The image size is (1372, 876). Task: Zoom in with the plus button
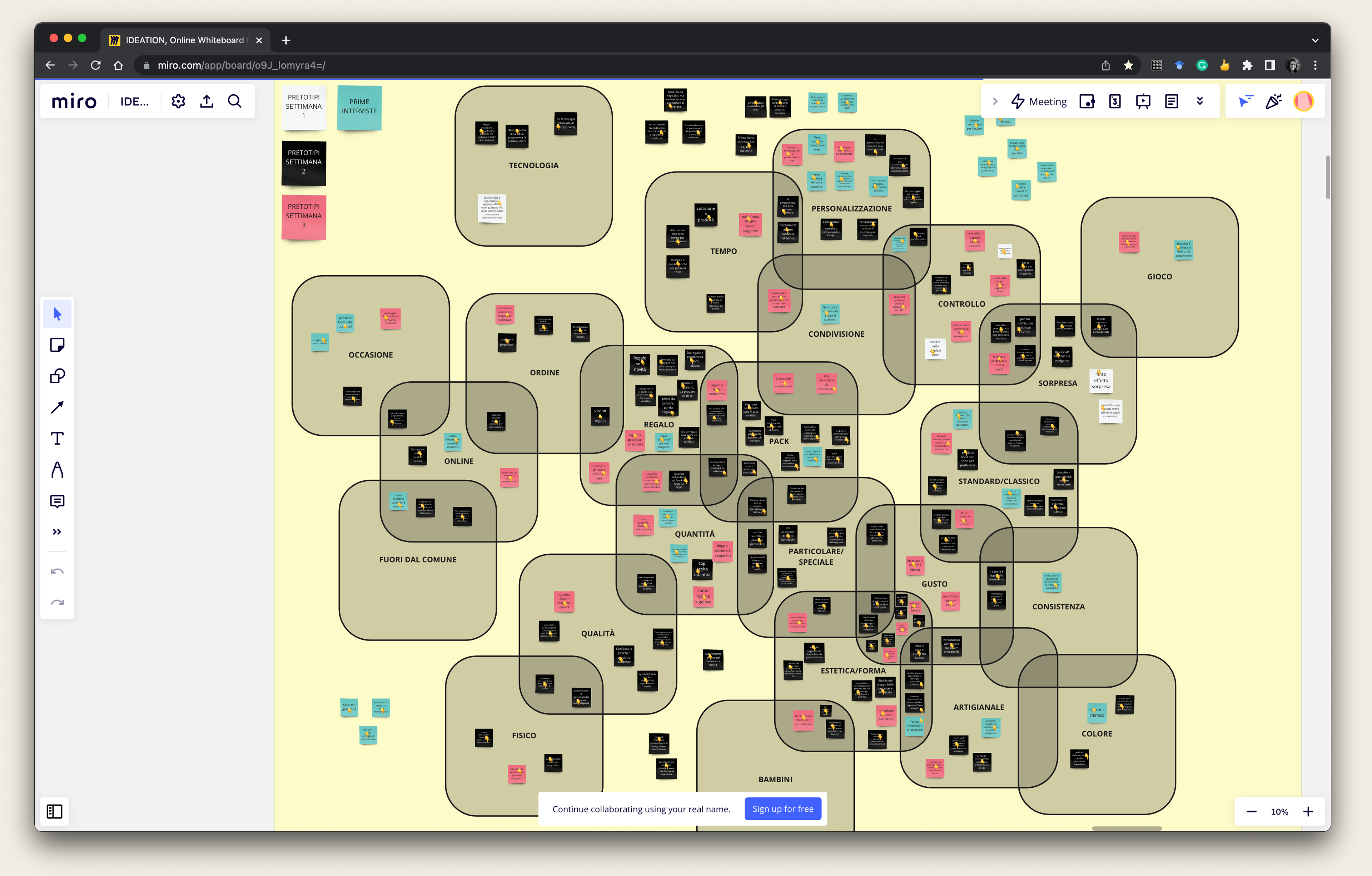point(1308,812)
